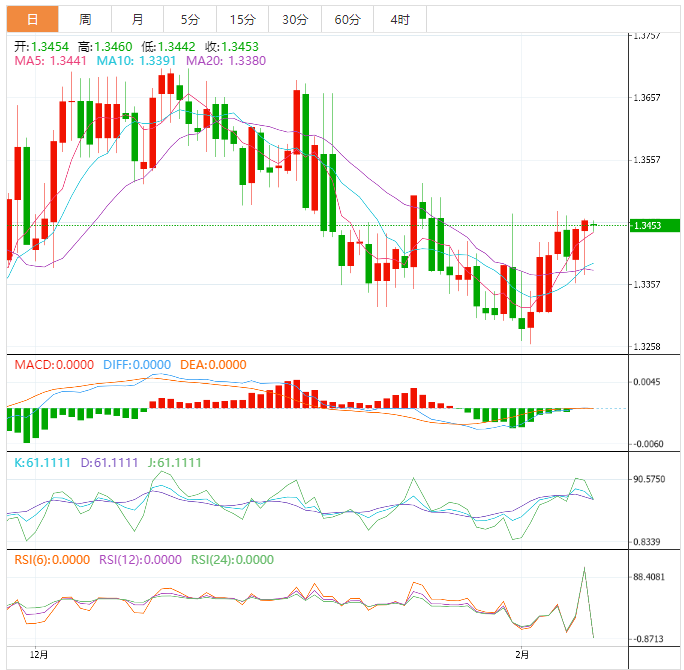684x670 pixels.
Task: Show the 60分 interval chart
Action: click(347, 19)
